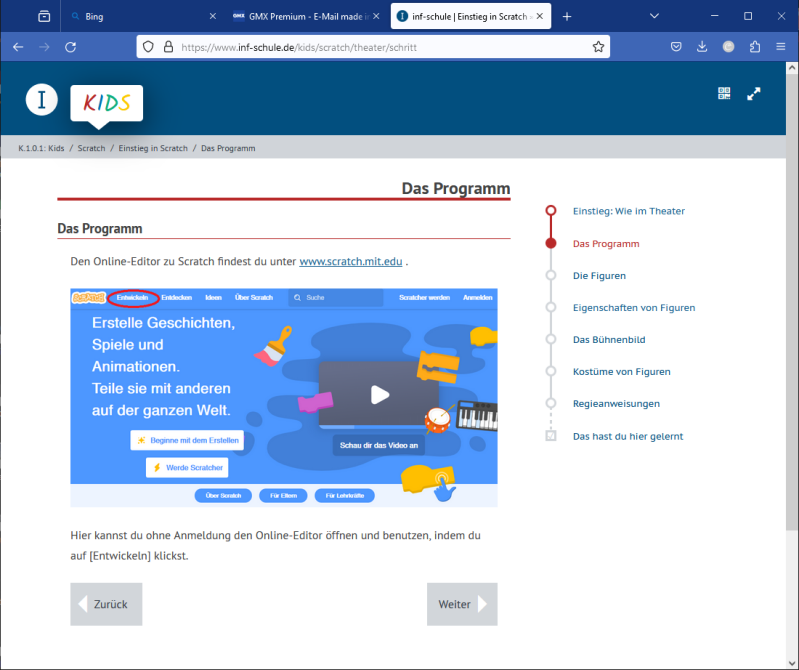
Task: Switch to the GMX Premium tab
Action: pos(306,16)
